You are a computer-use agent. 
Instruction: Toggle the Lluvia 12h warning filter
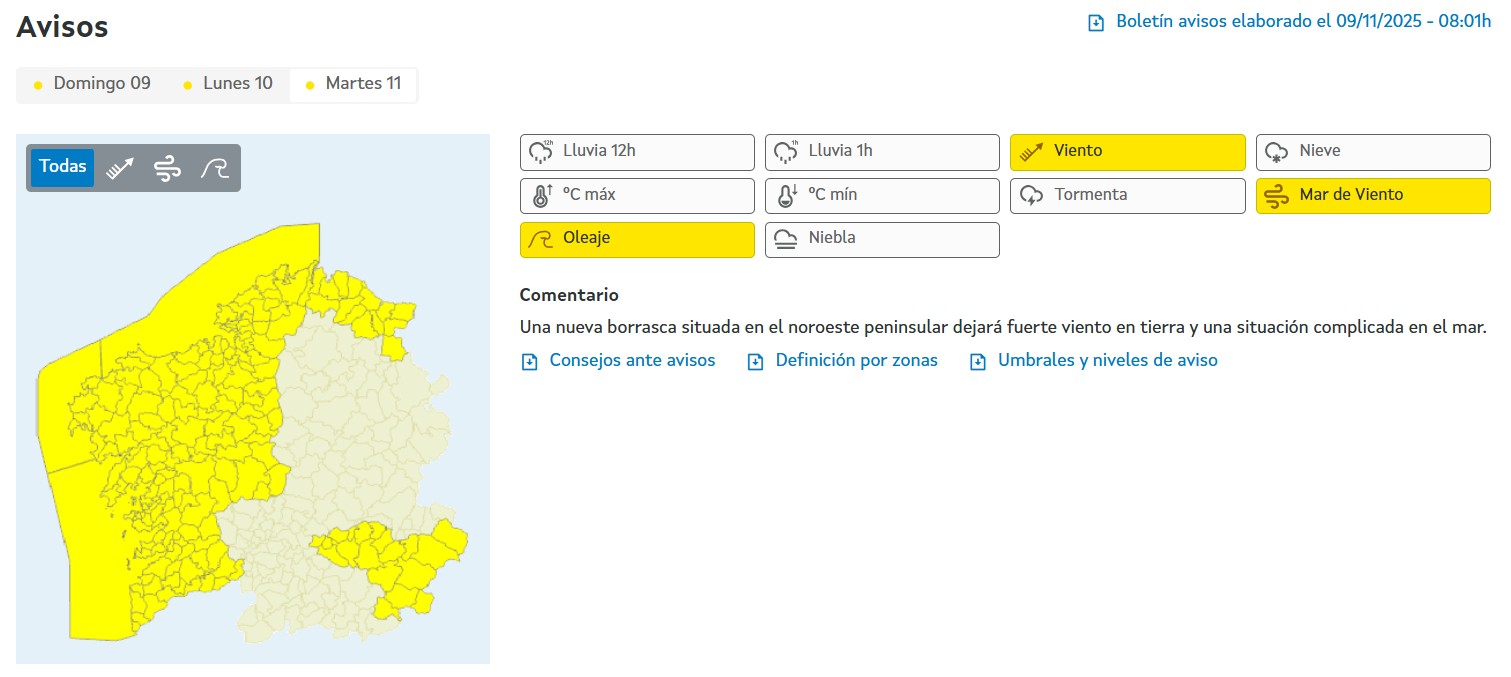[637, 152]
